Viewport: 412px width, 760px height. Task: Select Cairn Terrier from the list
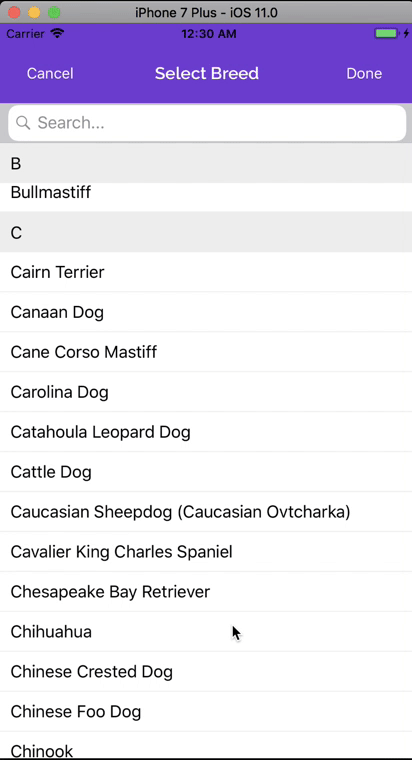(206, 272)
